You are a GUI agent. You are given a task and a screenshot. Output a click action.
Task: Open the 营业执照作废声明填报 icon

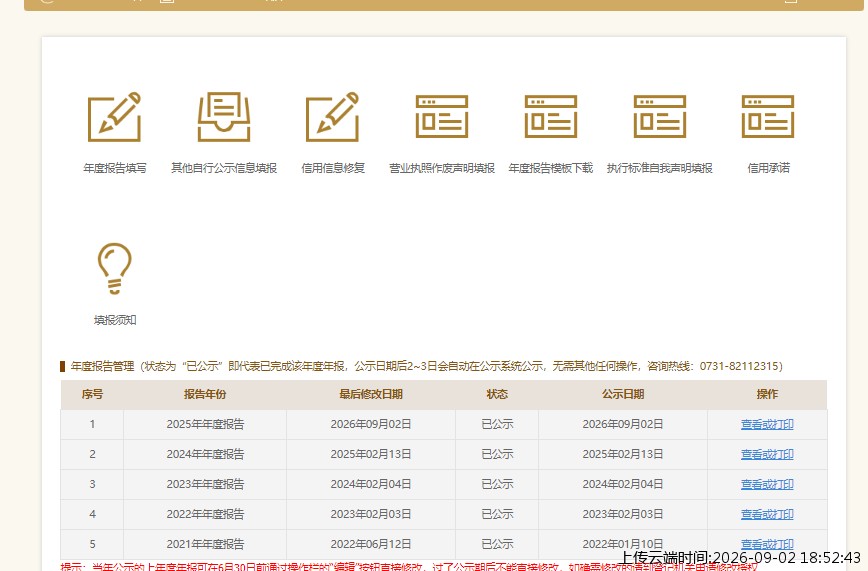click(x=442, y=116)
